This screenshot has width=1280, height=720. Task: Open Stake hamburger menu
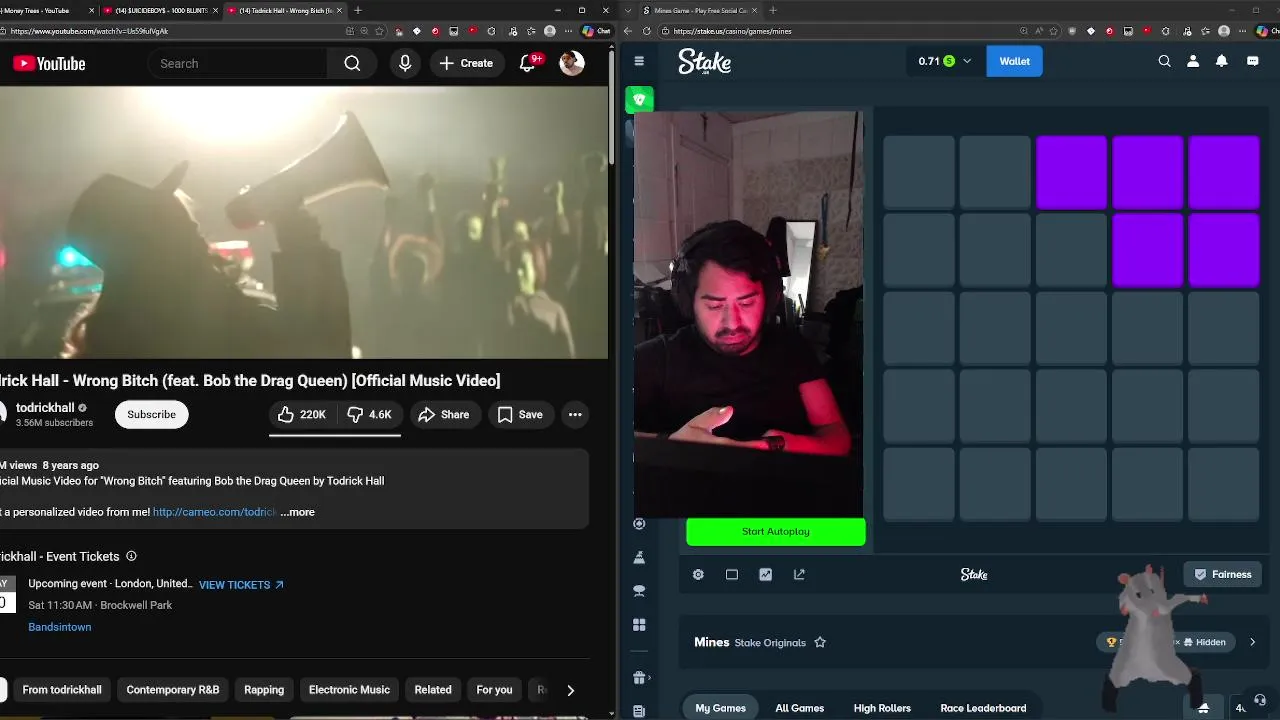(x=639, y=61)
